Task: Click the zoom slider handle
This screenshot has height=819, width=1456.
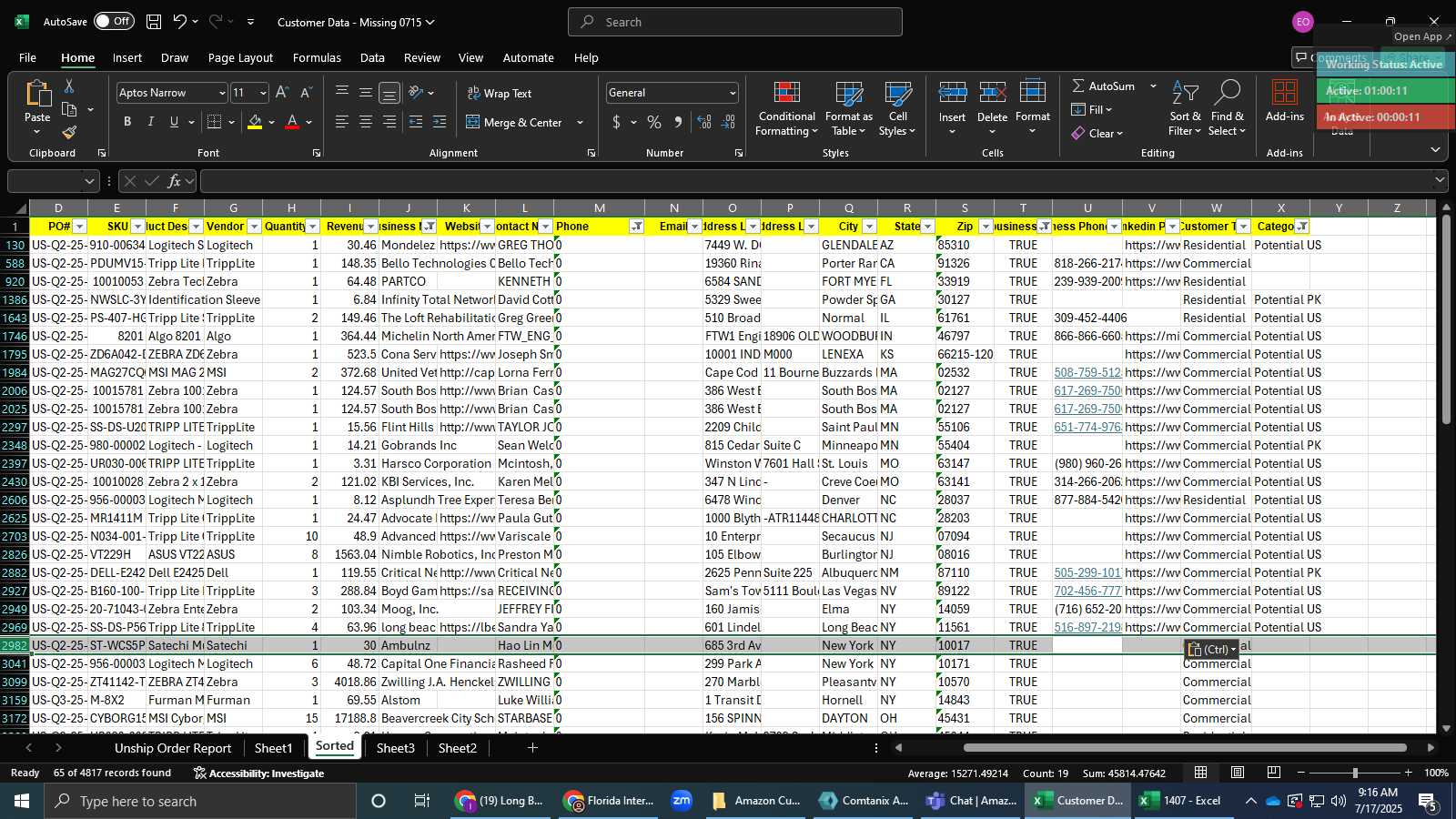Action: tap(1355, 773)
